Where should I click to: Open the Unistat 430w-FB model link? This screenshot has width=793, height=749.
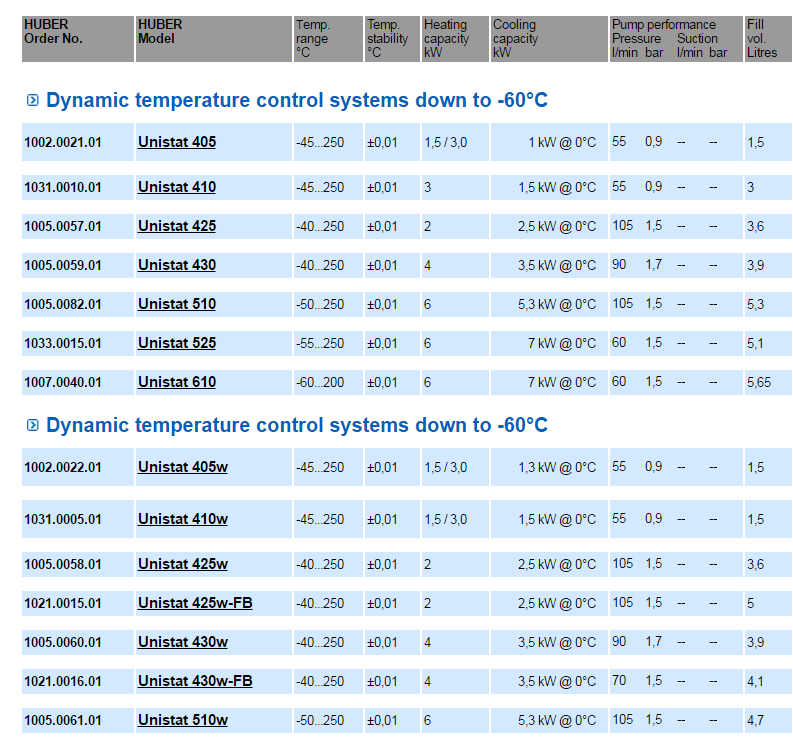[195, 681]
